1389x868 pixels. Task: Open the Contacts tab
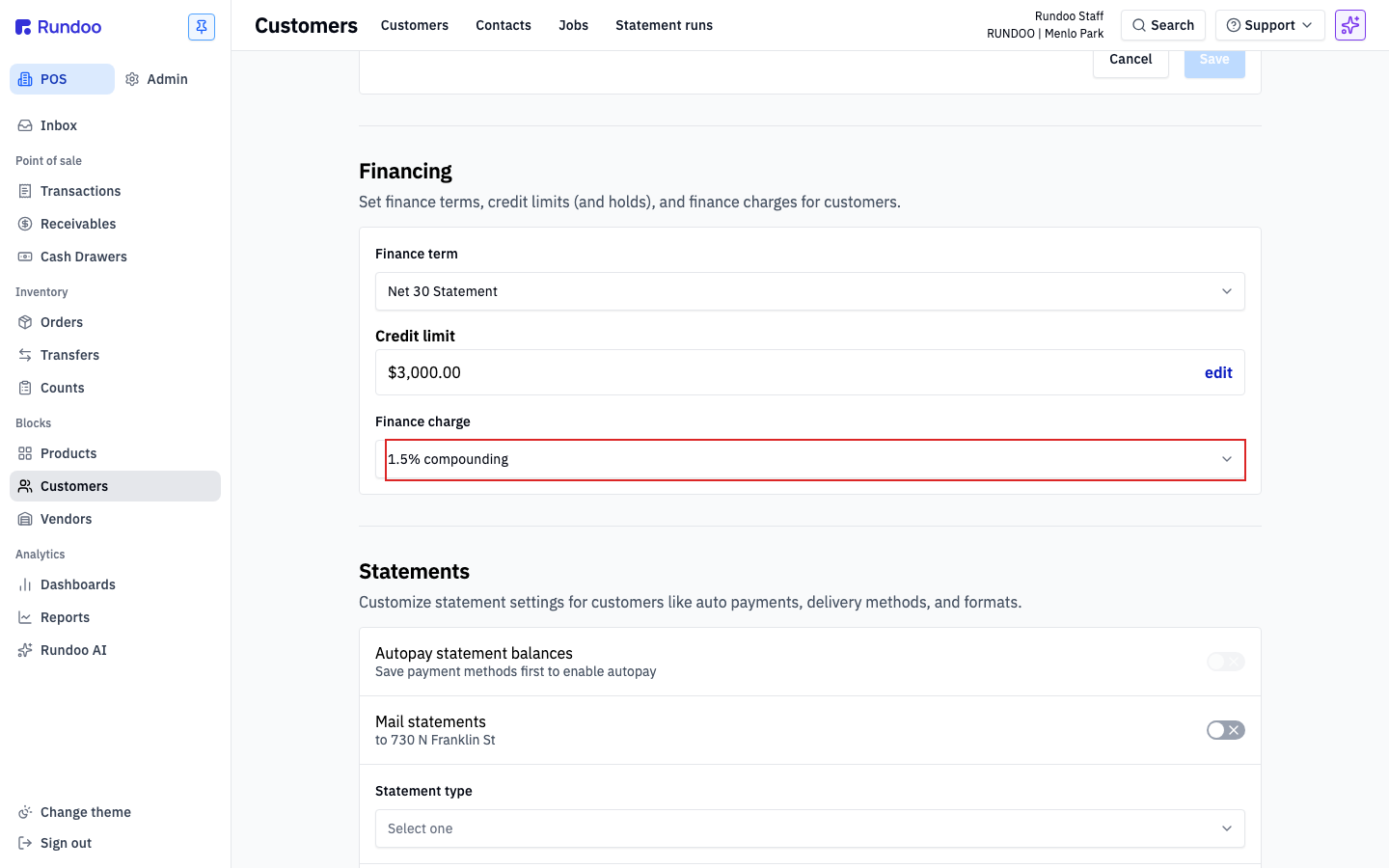(504, 25)
